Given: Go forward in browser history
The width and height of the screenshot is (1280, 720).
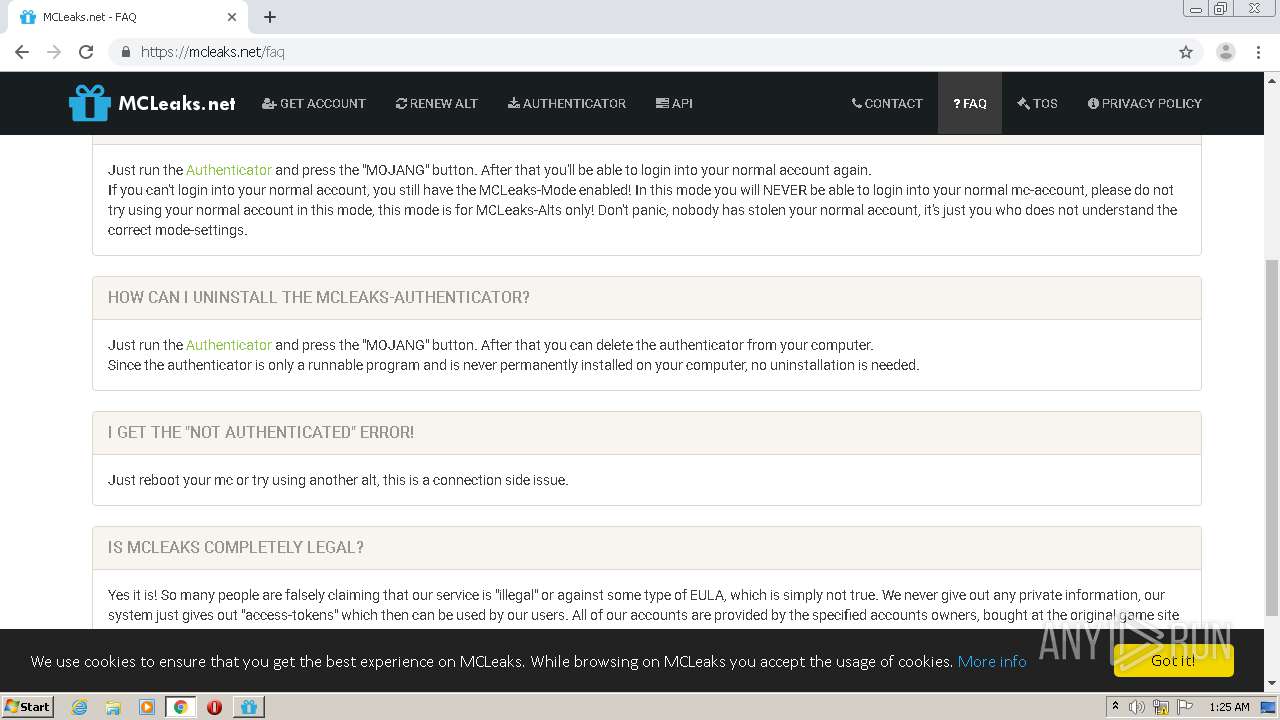Looking at the screenshot, I should point(54,52).
